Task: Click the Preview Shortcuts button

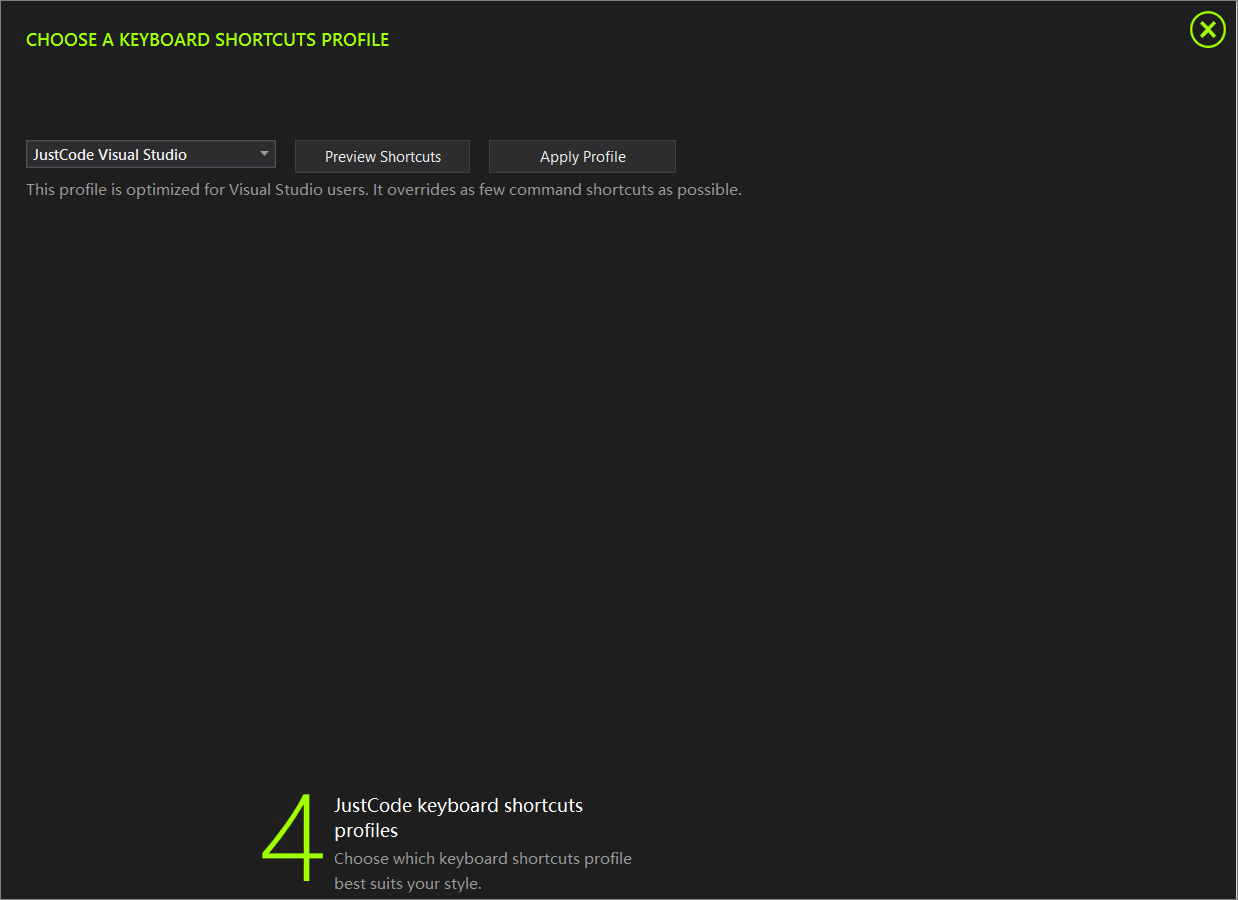Action: click(x=382, y=156)
